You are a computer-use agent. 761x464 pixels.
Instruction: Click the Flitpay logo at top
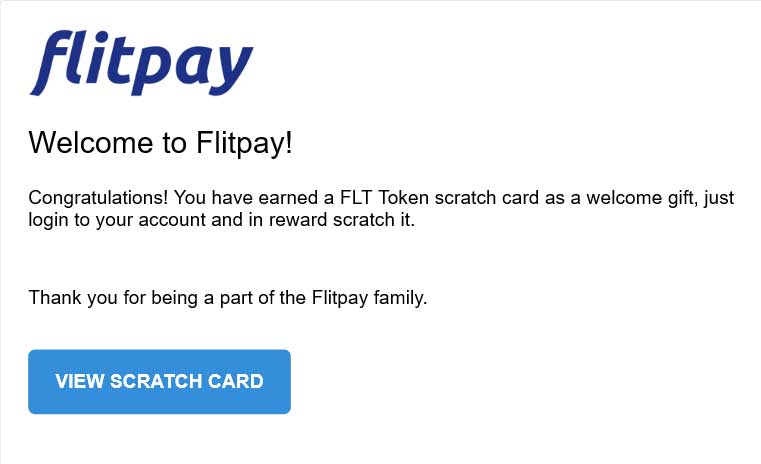141,63
